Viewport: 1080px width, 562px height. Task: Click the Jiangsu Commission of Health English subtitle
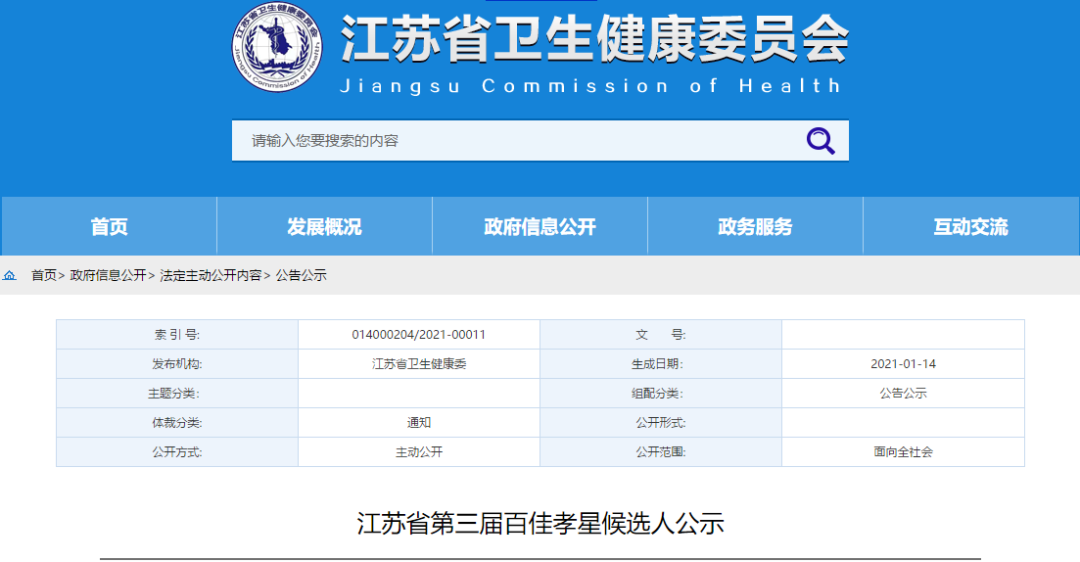point(590,86)
